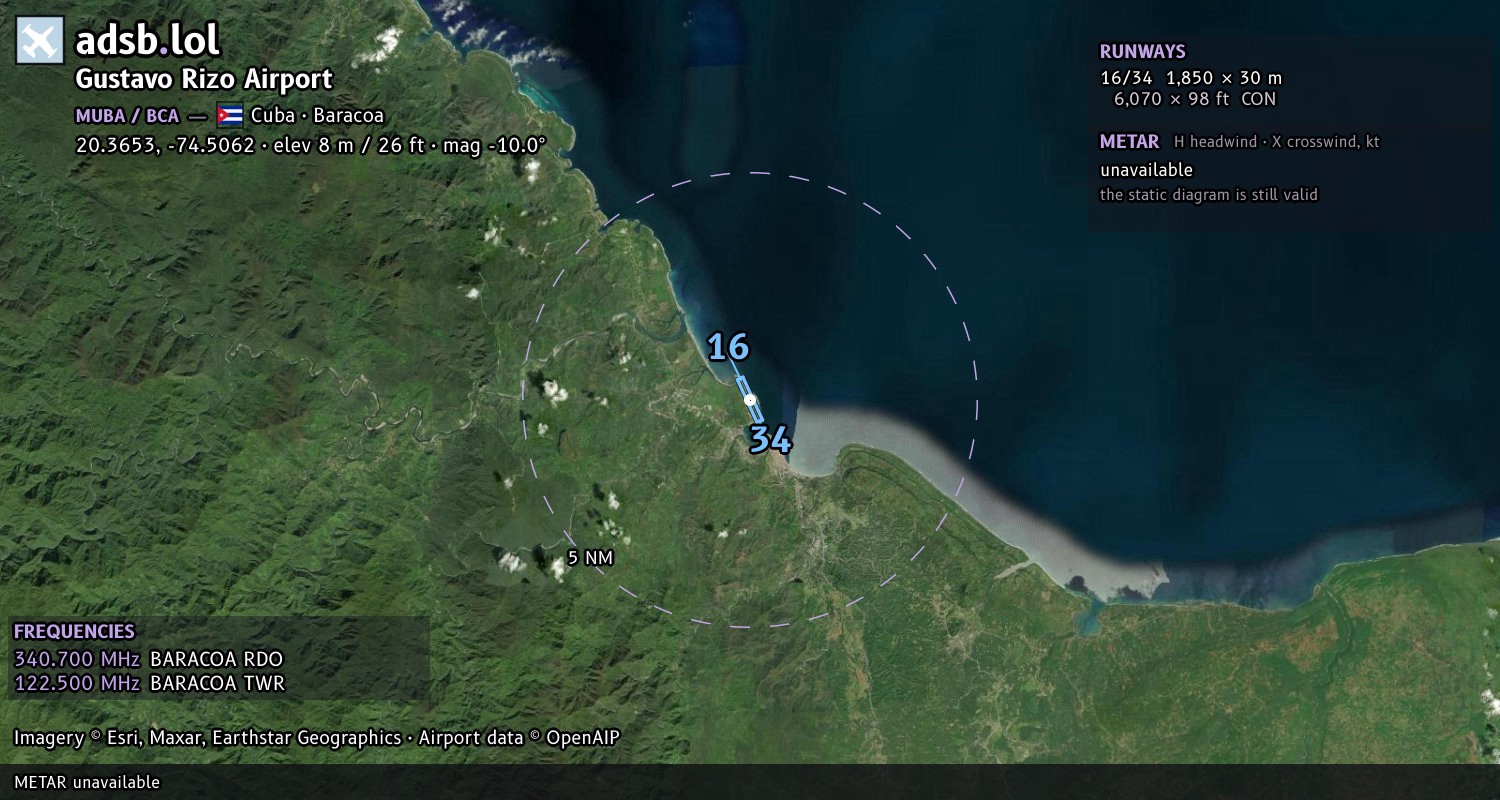Image resolution: width=1500 pixels, height=800 pixels.
Task: Click the adsb.lol airplane logo icon
Action: 40,41
